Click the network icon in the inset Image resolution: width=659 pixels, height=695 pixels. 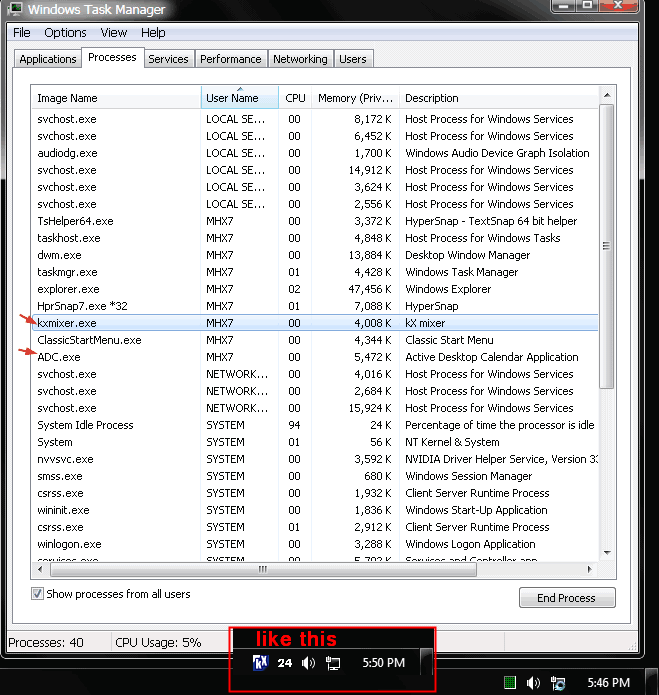tap(333, 663)
